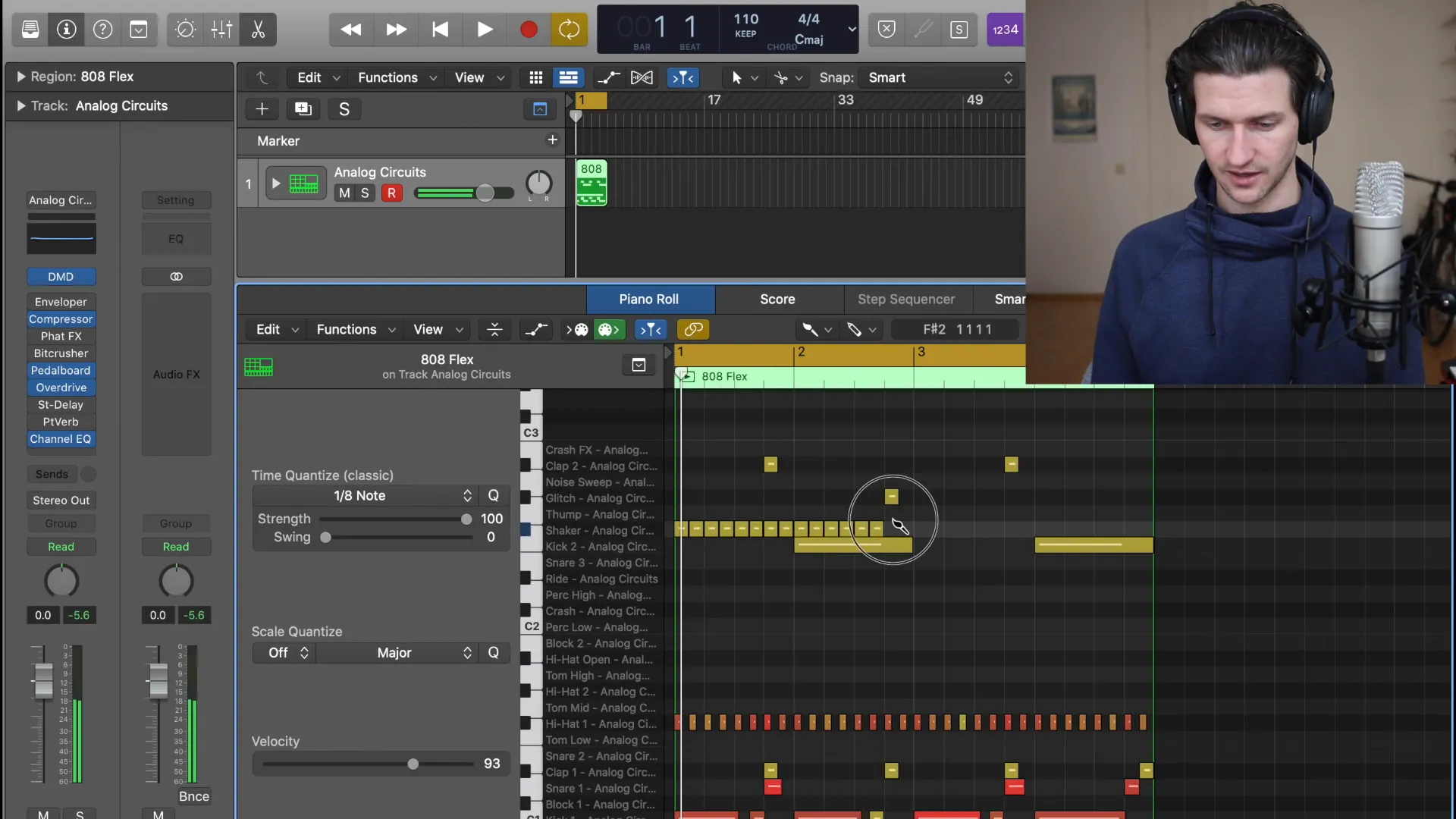Toggle Flex icon in tracks toolbar

(x=642, y=77)
